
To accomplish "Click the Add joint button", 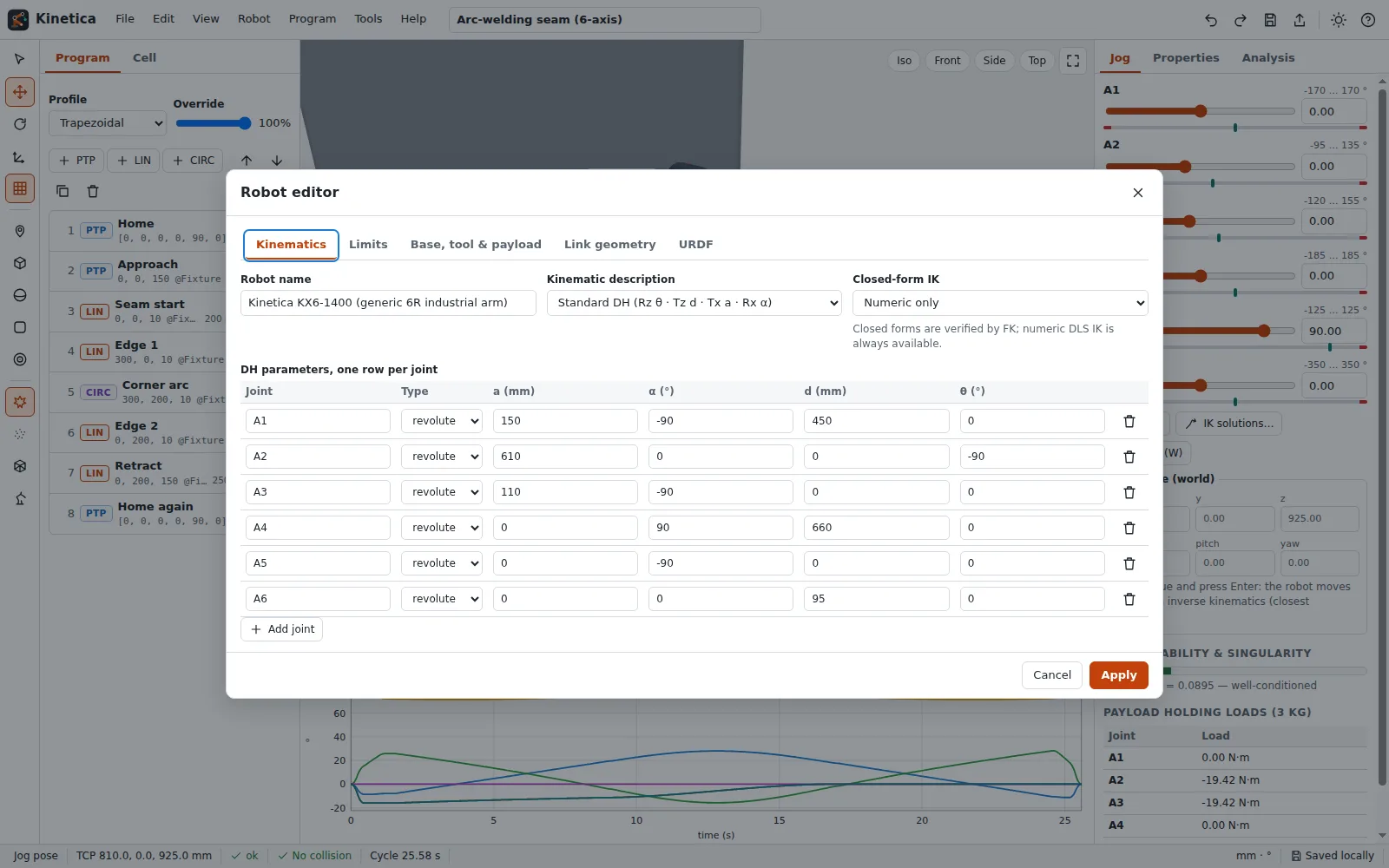I will click(281, 629).
